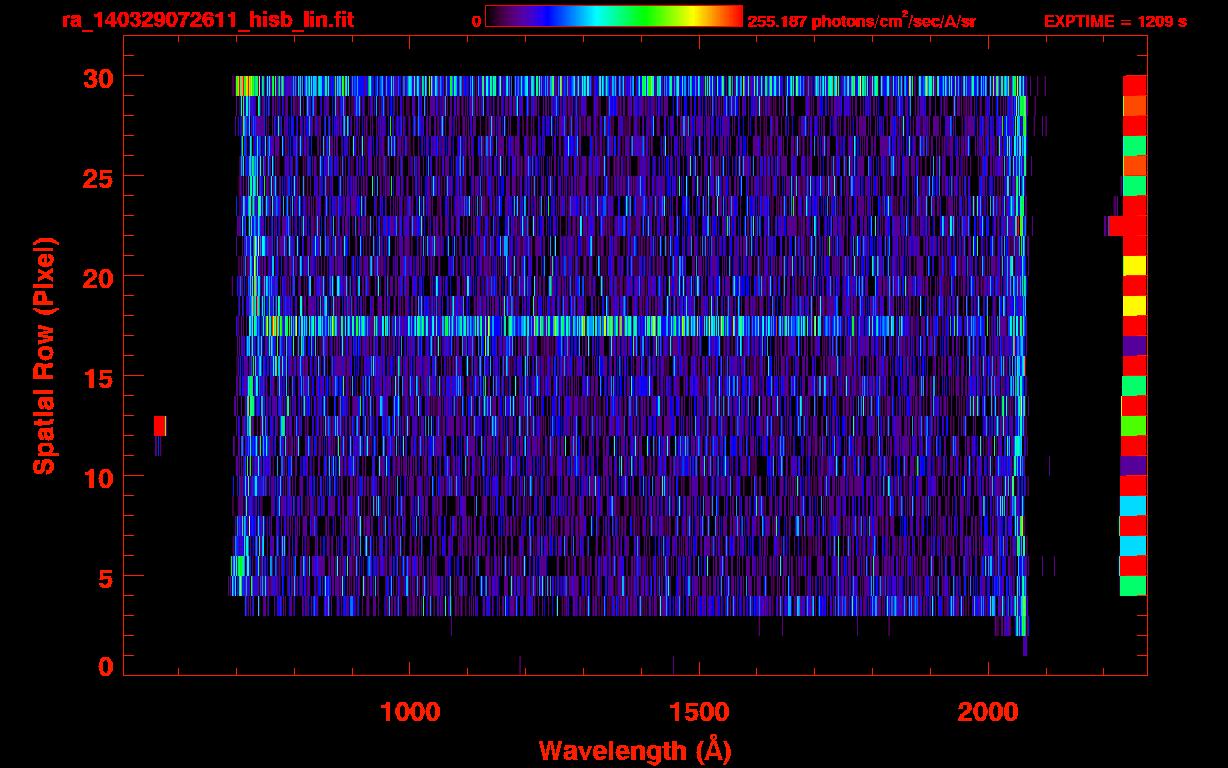1228x768 pixels.
Task: Click the x-axis tick label 1000
Action: 410,712
